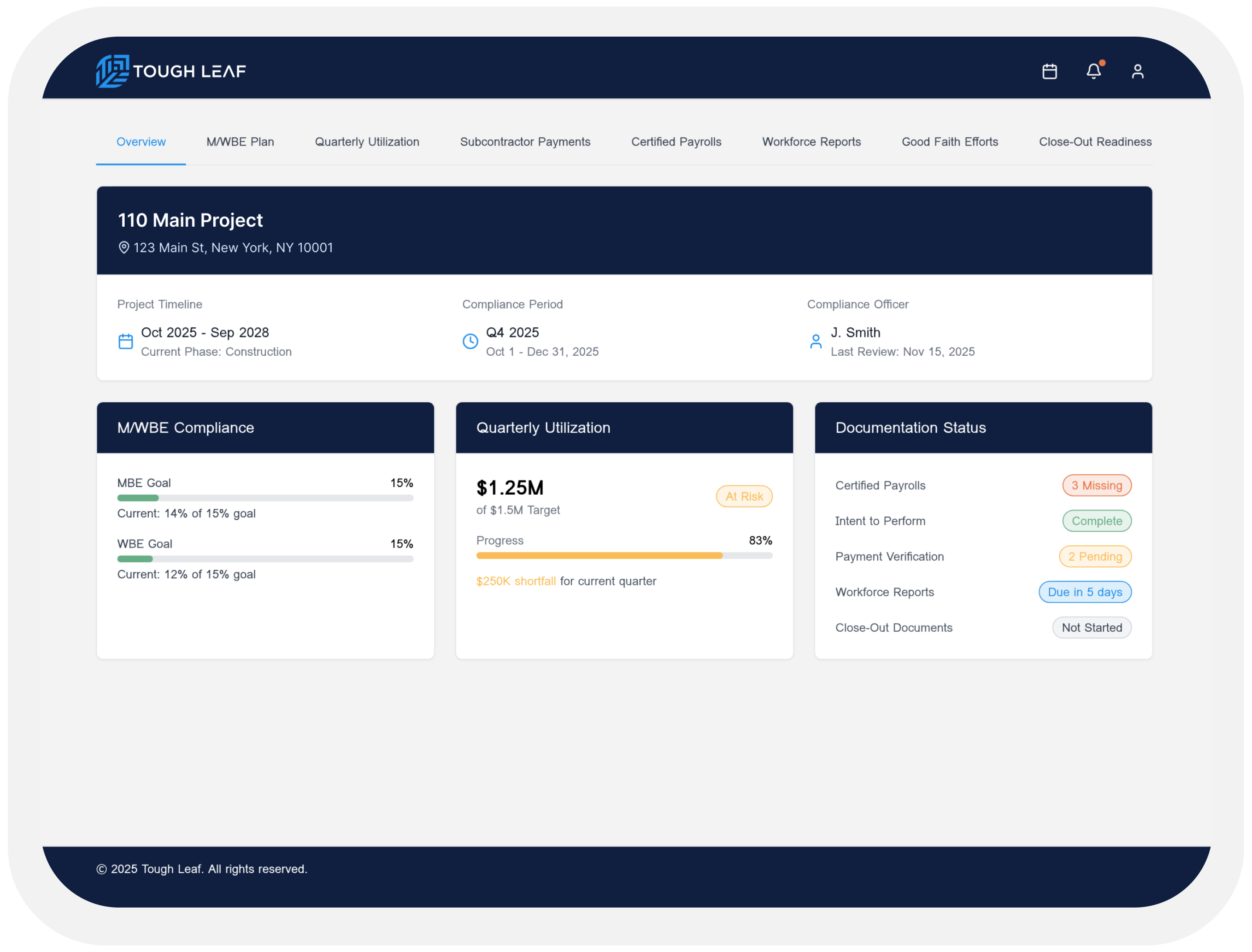
Task: Open the Close-Out Readiness tab
Action: [1095, 142]
